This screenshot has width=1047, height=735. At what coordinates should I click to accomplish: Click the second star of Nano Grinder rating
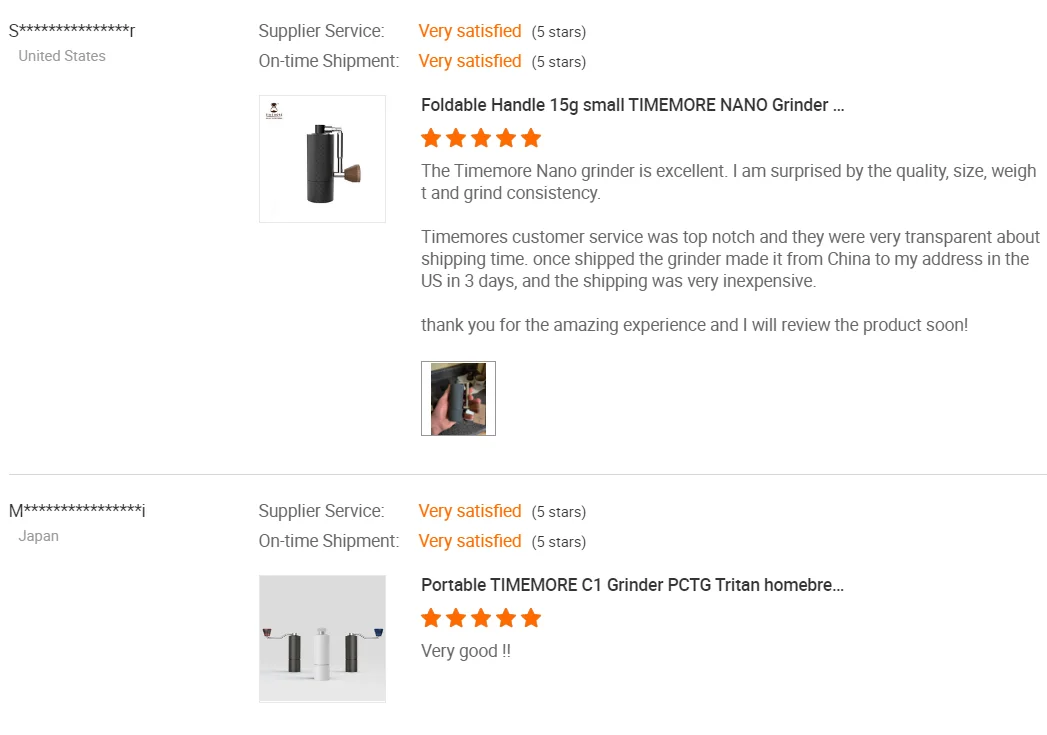pyautogui.click(x=456, y=138)
